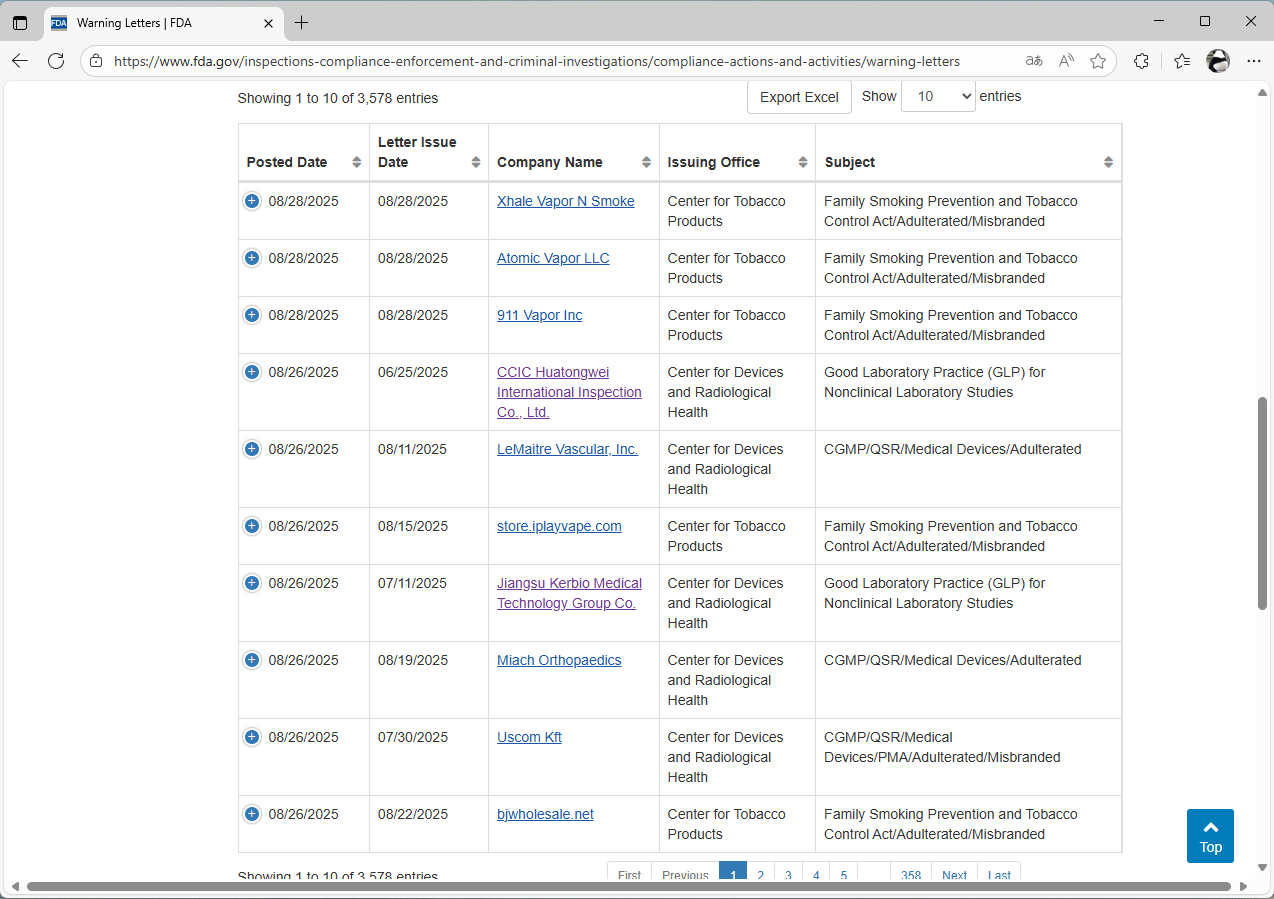Open the browser extensions puzzle icon
Image resolution: width=1274 pixels, height=899 pixels.
tap(1141, 61)
